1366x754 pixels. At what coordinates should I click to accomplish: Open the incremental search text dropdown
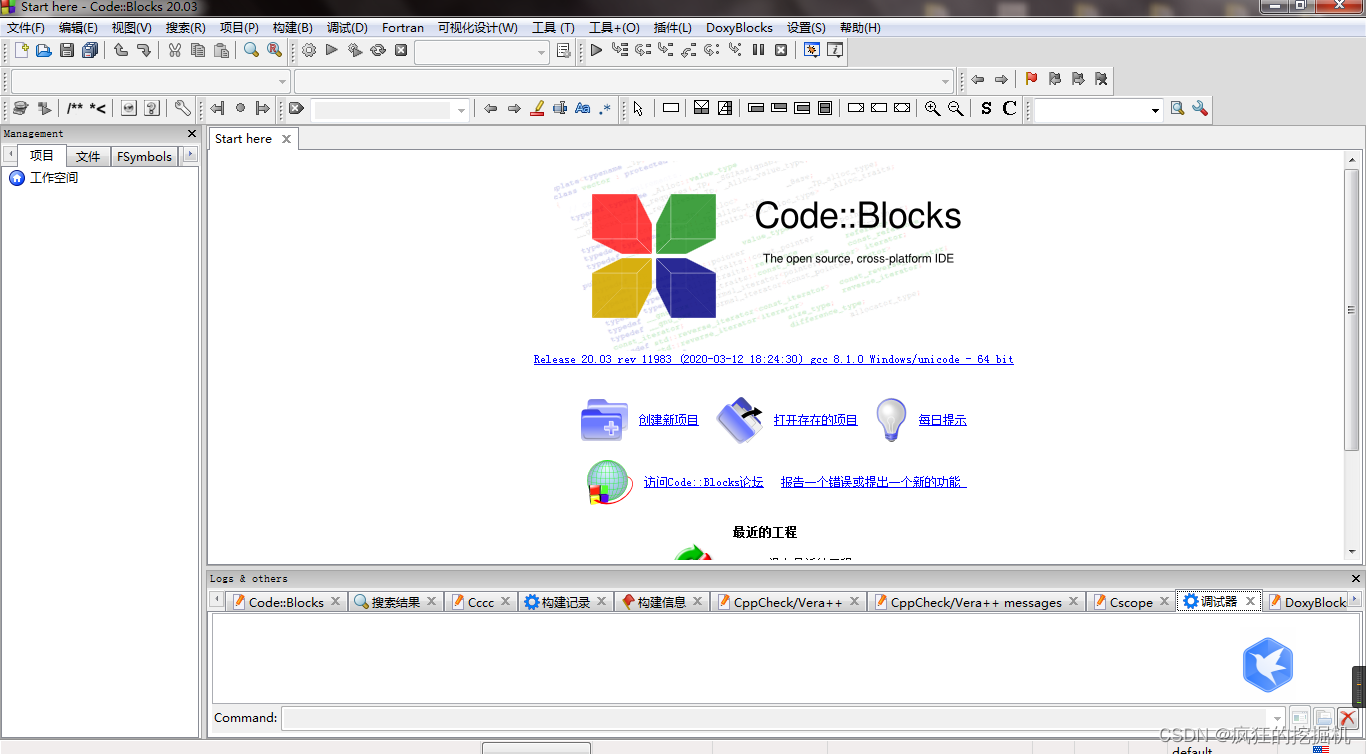coord(390,109)
